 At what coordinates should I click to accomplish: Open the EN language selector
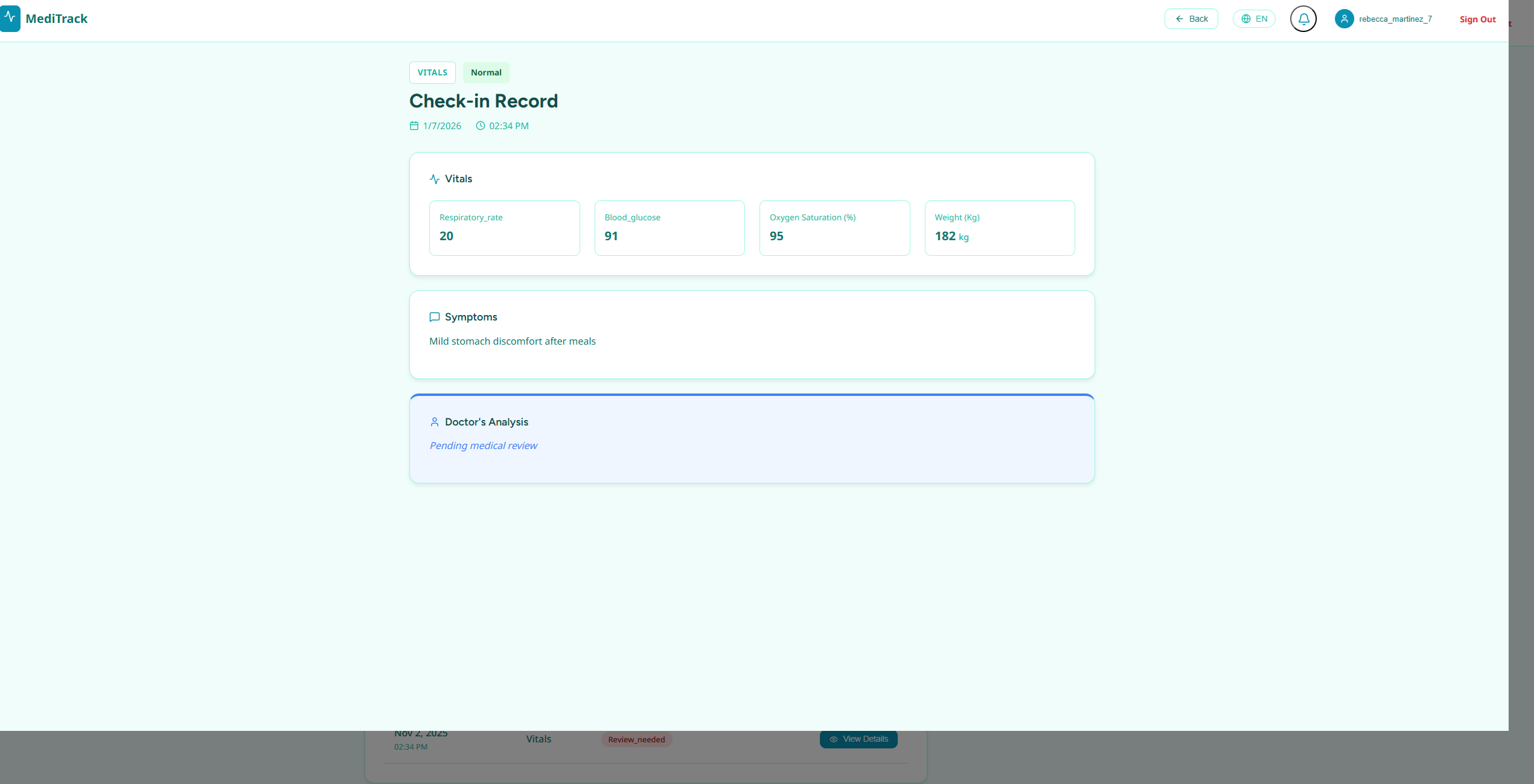(x=1254, y=19)
